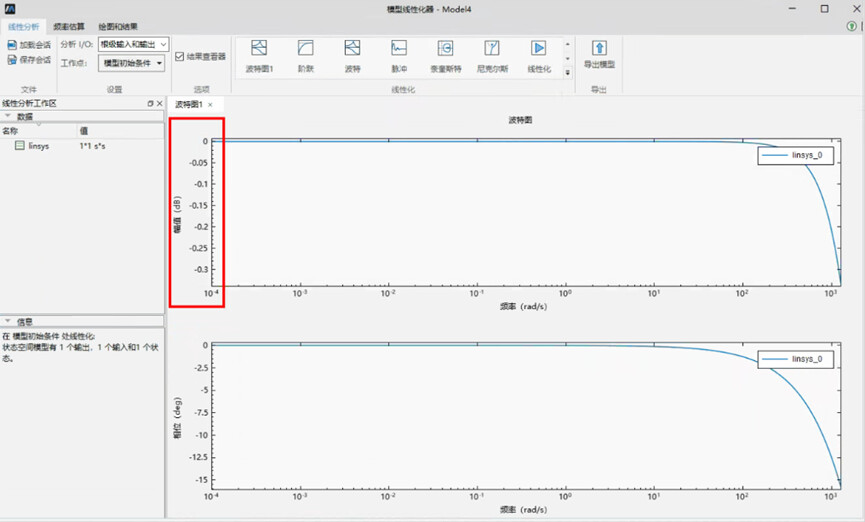This screenshot has width=865, height=522.
Task: Click the 幅值 (dB) axis label
Action: 177,214
